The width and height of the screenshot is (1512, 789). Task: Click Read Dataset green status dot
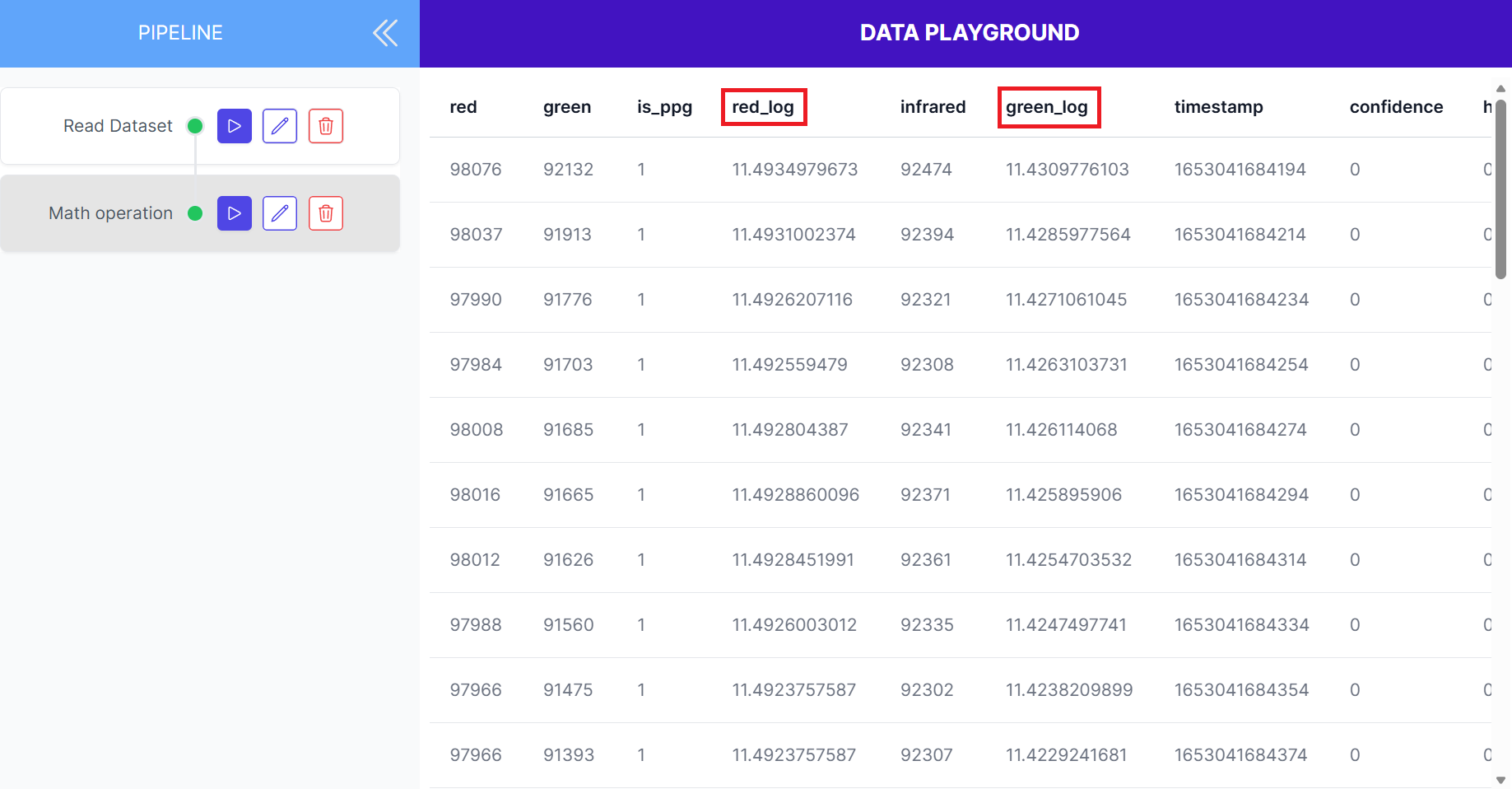tap(195, 126)
